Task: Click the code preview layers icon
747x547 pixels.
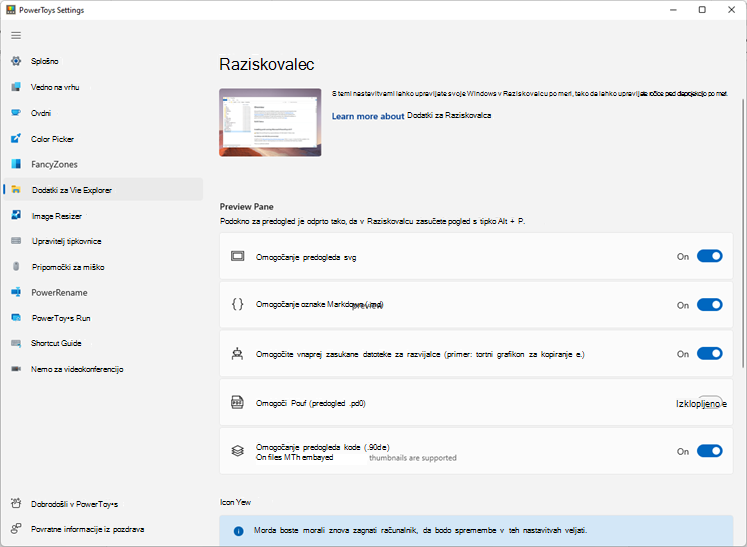Action: 237,451
